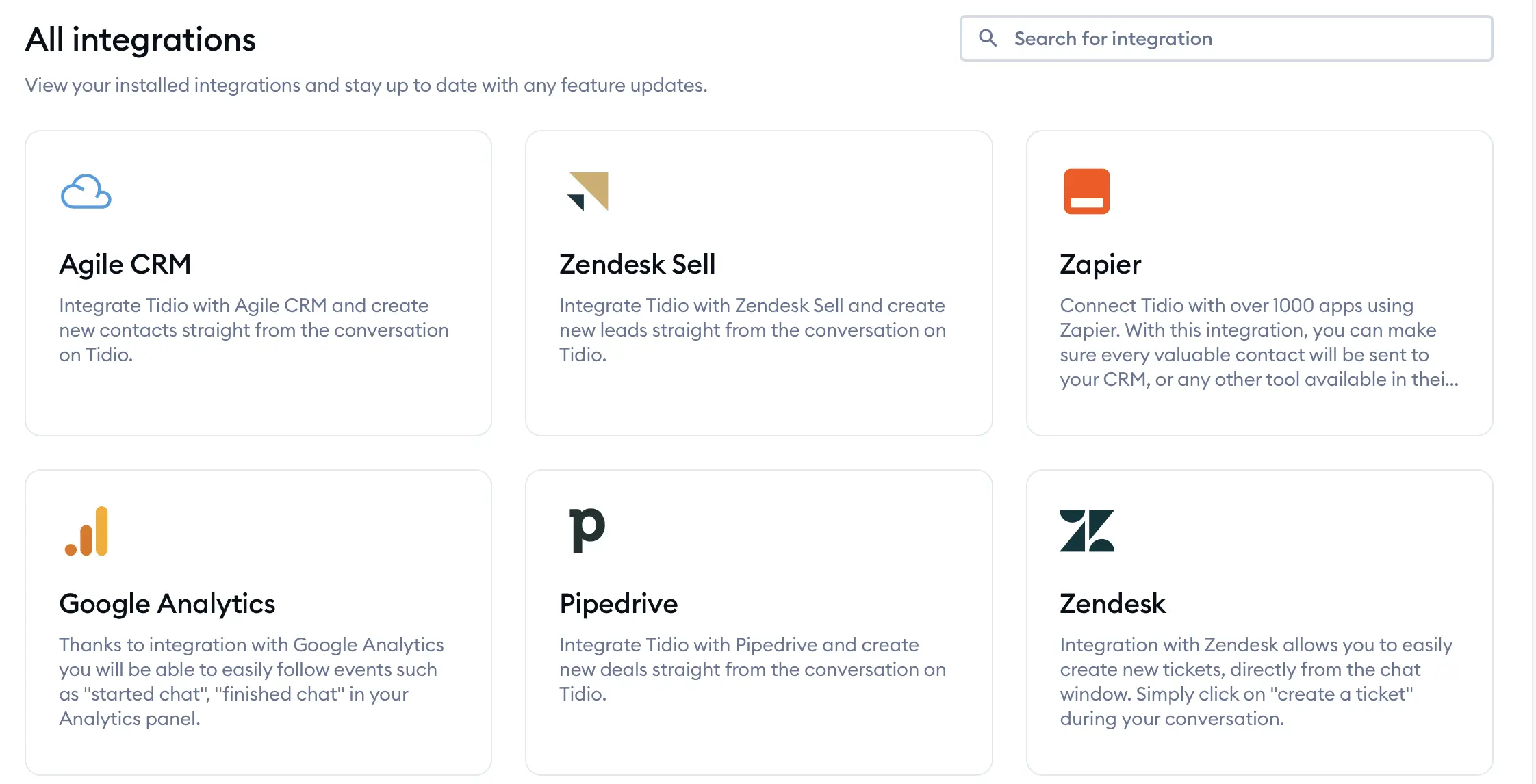Open the Google Analytics integration card
Screen dimensions: 1536x784
click(258, 623)
